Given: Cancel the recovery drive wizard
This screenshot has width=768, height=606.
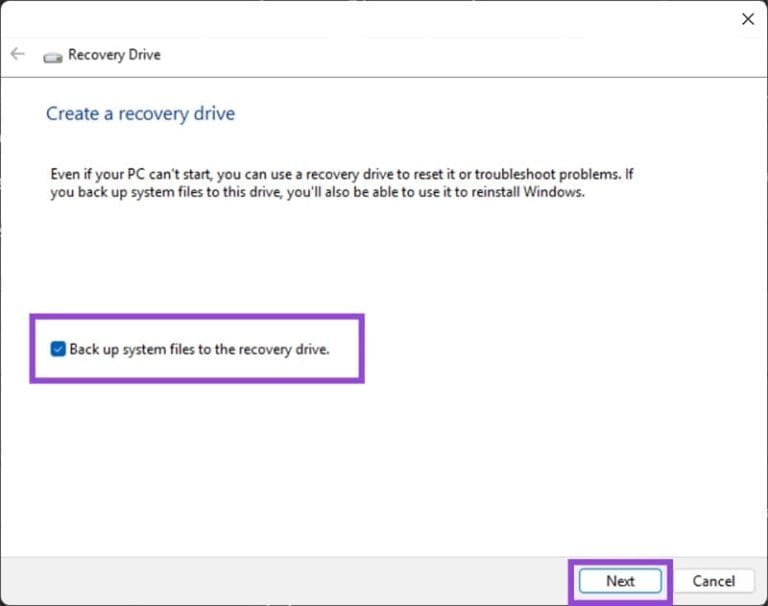Looking at the screenshot, I should 713,581.
